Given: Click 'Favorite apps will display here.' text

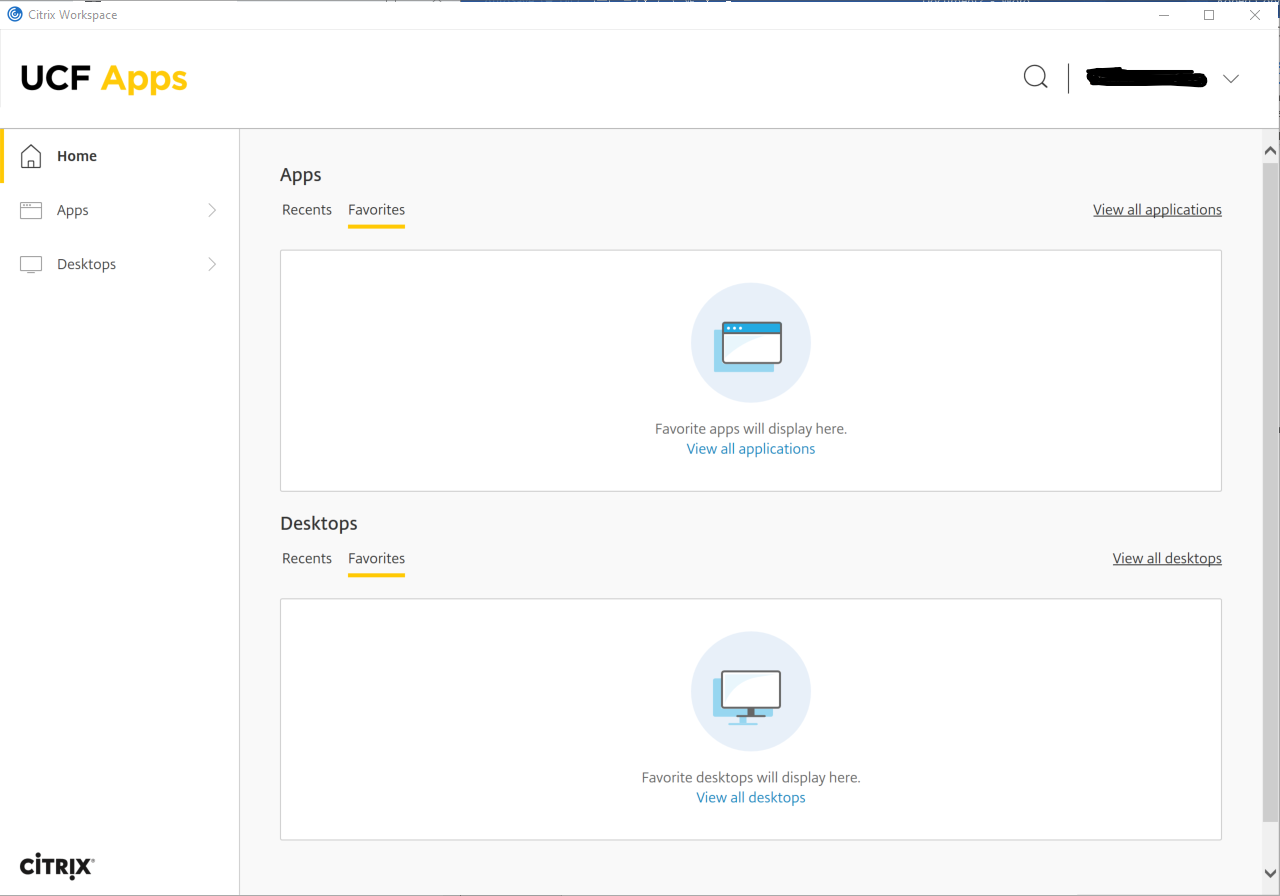Looking at the screenshot, I should [x=751, y=429].
